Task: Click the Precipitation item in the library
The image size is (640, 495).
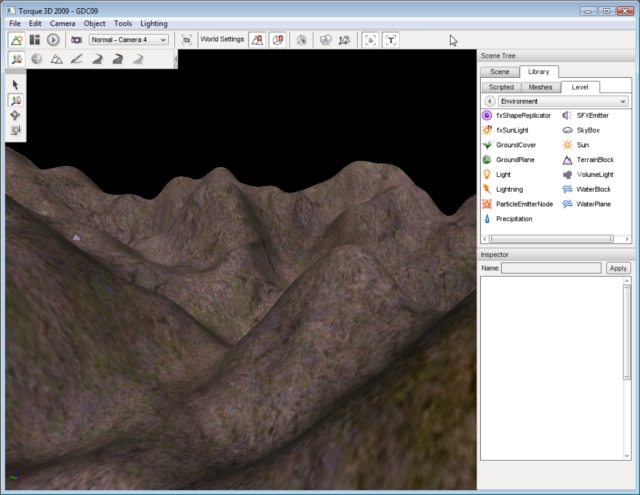Action: click(x=513, y=218)
